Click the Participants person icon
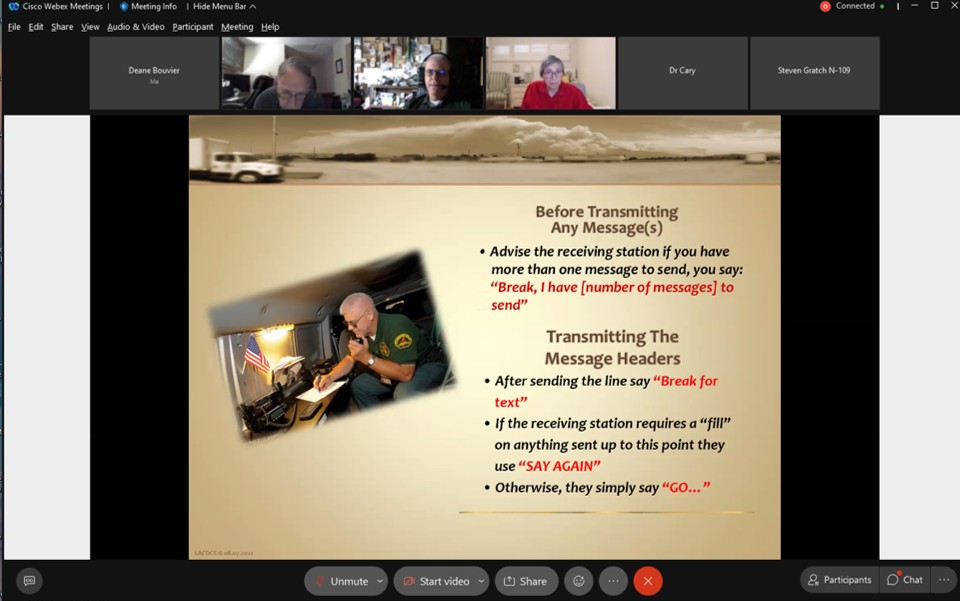Viewport: 960px width, 601px height. [x=813, y=580]
